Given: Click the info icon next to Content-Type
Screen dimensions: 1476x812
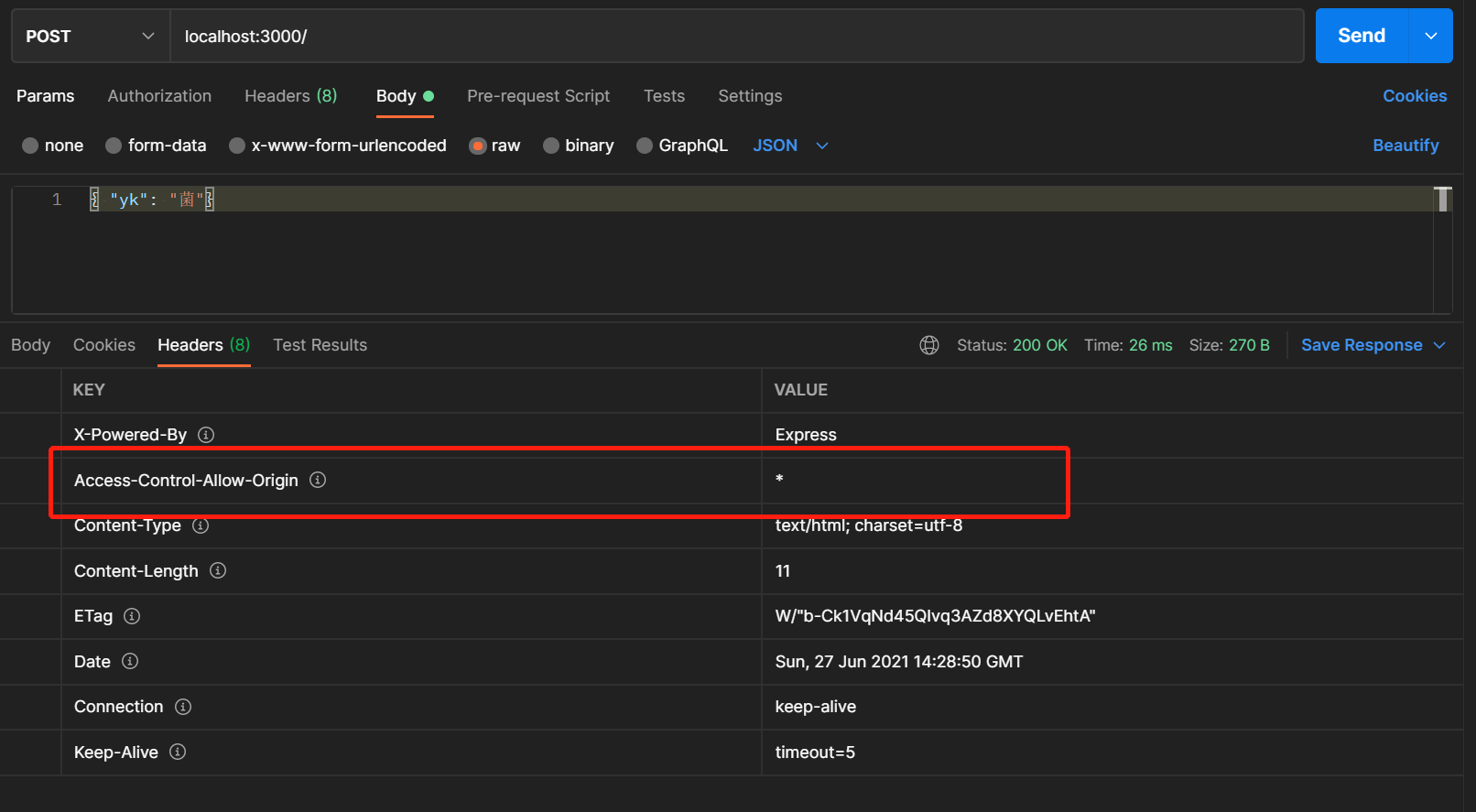Looking at the screenshot, I should [201, 525].
